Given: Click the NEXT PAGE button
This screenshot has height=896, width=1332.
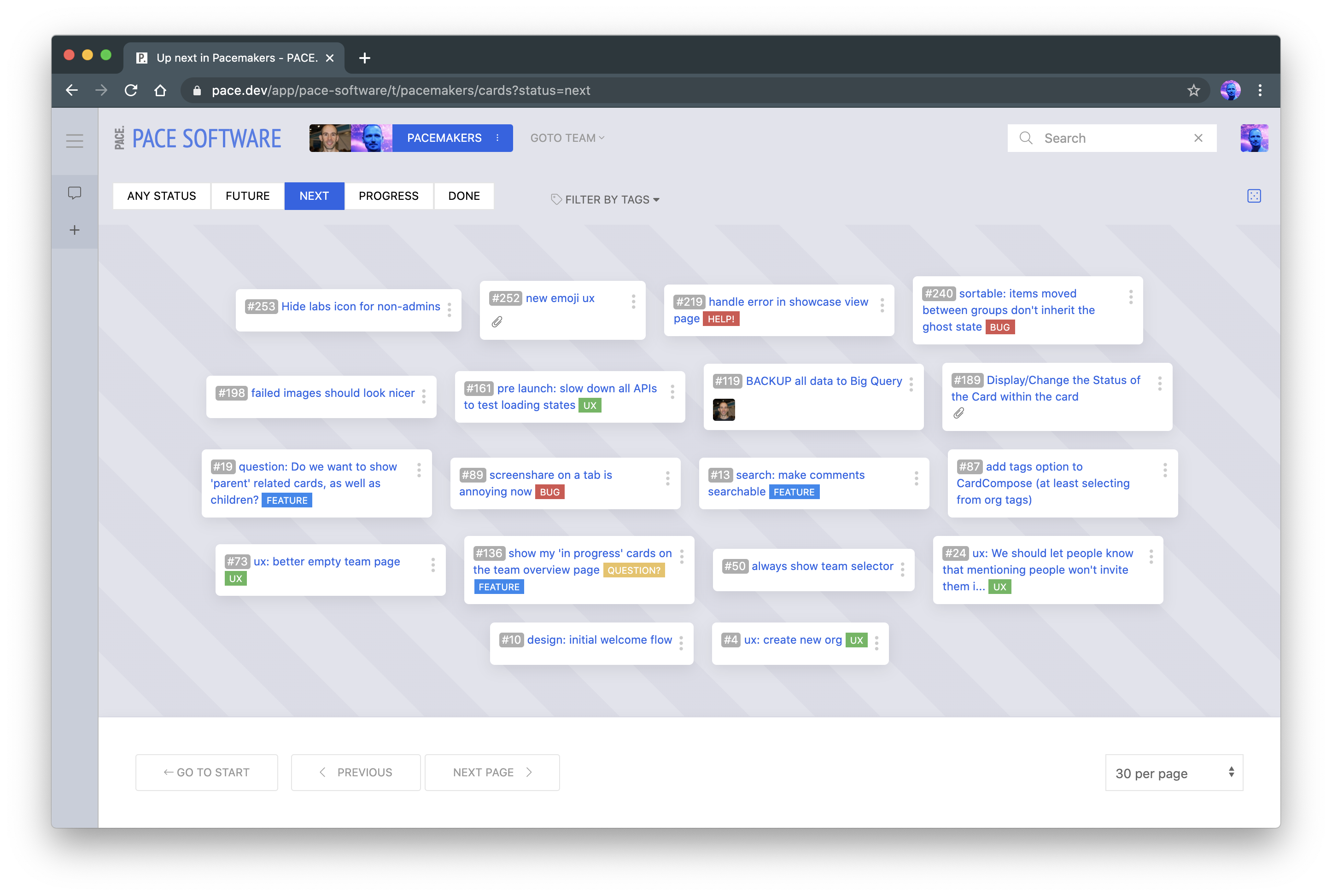Looking at the screenshot, I should 492,772.
